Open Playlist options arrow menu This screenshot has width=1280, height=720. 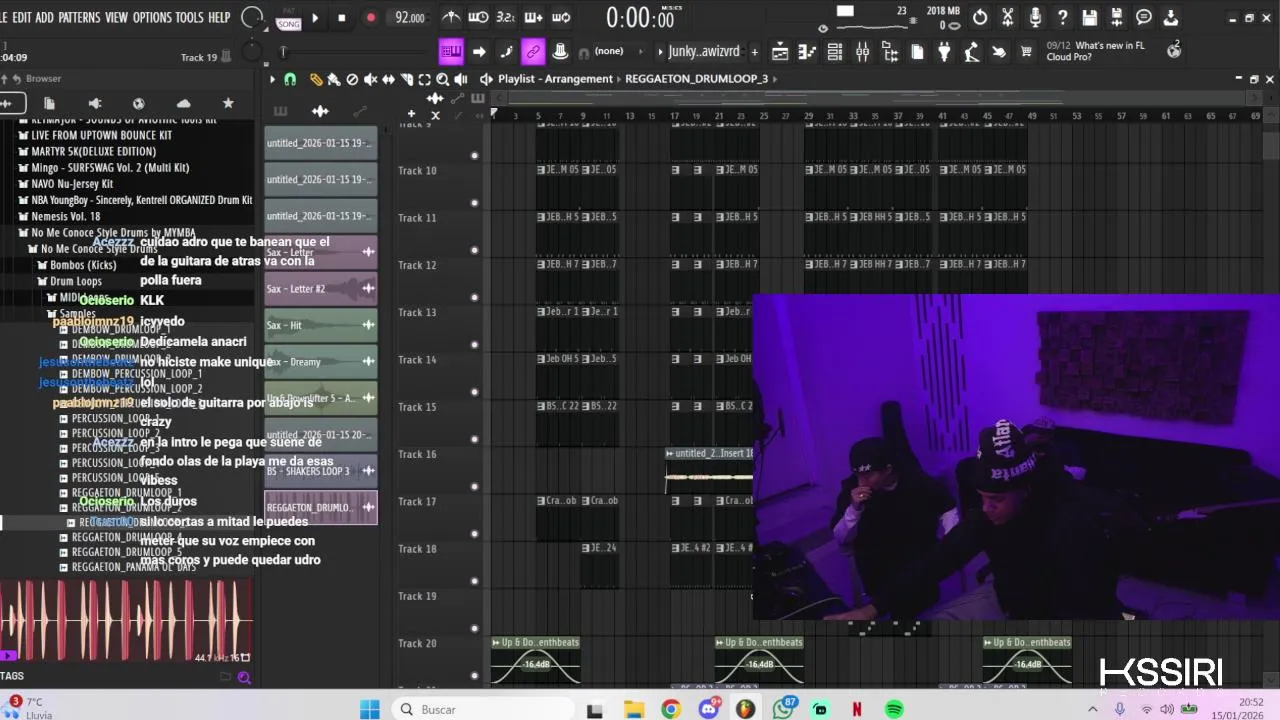click(x=272, y=79)
